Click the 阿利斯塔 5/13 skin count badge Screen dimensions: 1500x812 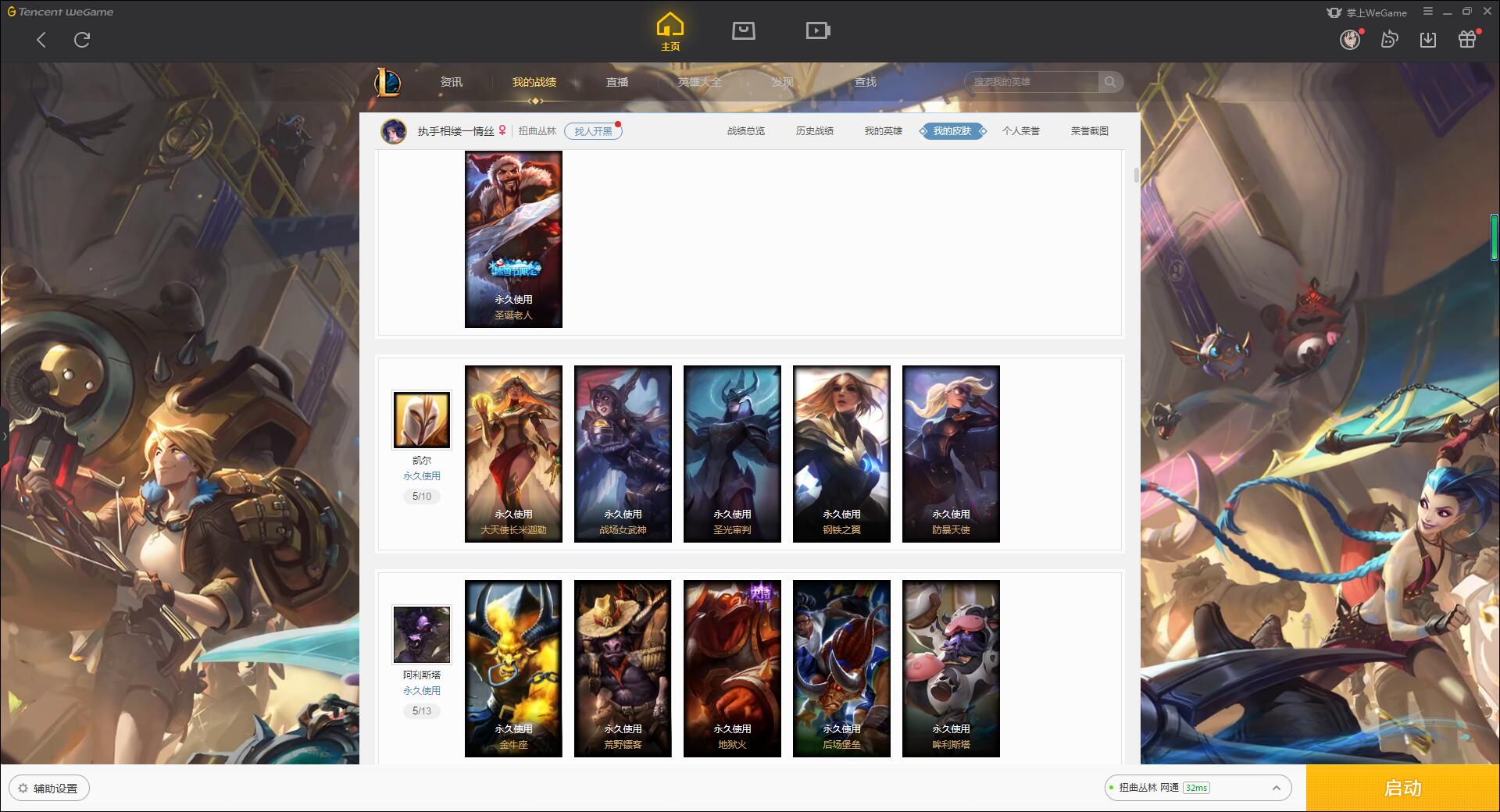(421, 711)
